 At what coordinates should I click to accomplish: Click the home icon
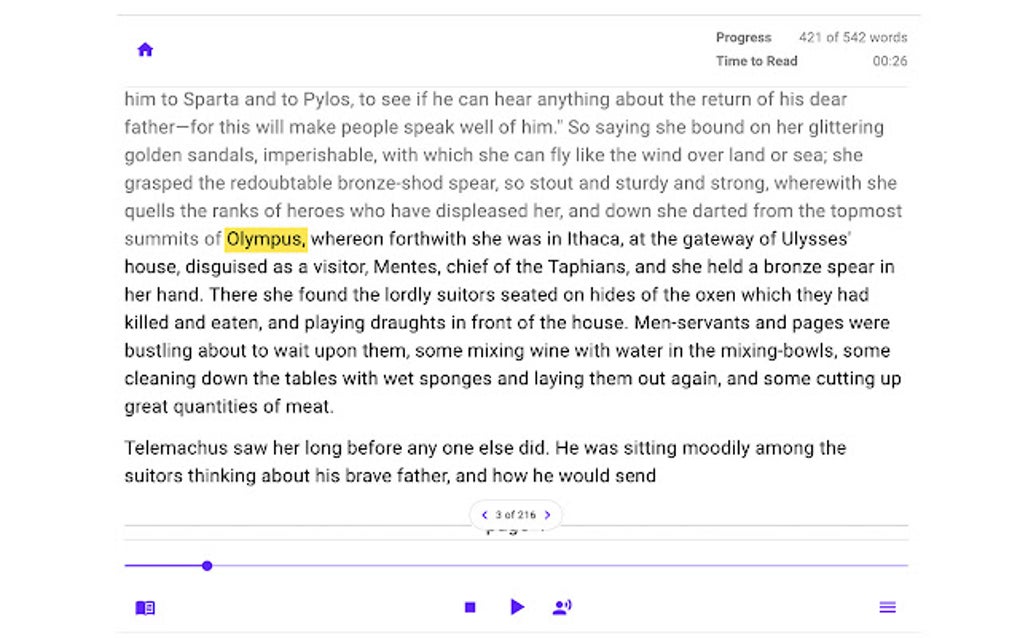(x=145, y=49)
